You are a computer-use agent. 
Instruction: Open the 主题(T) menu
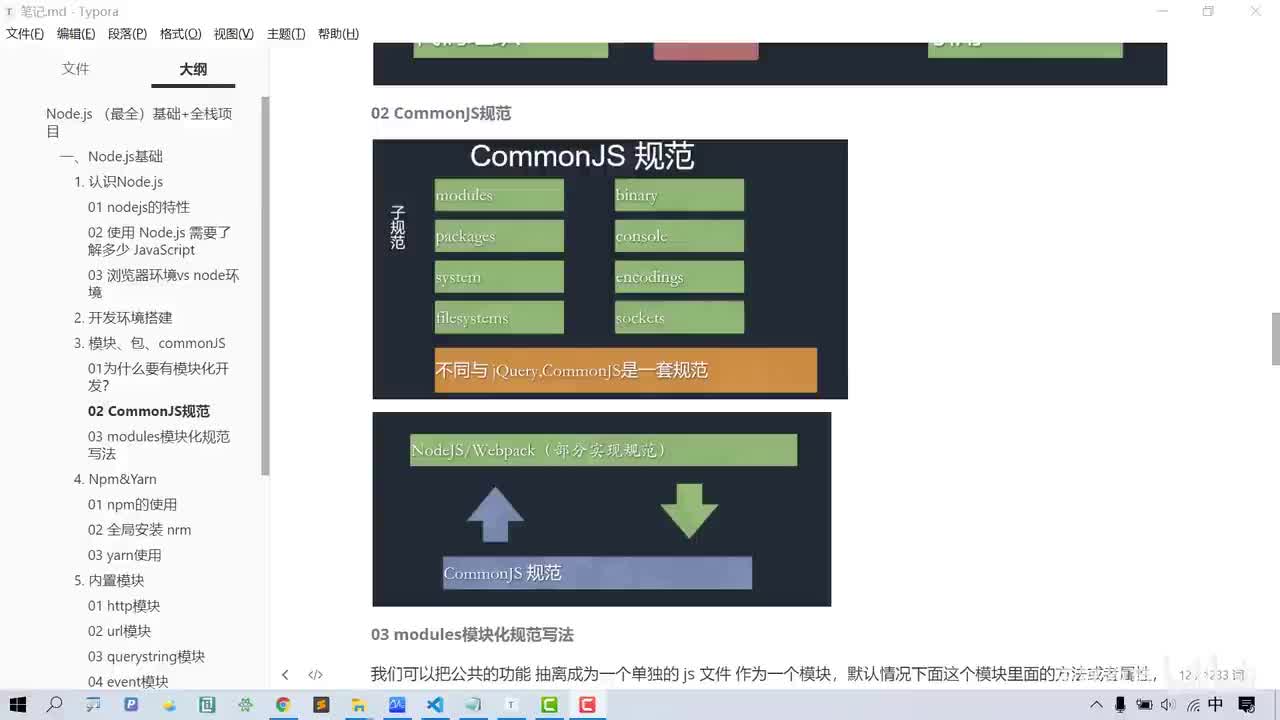pos(286,34)
